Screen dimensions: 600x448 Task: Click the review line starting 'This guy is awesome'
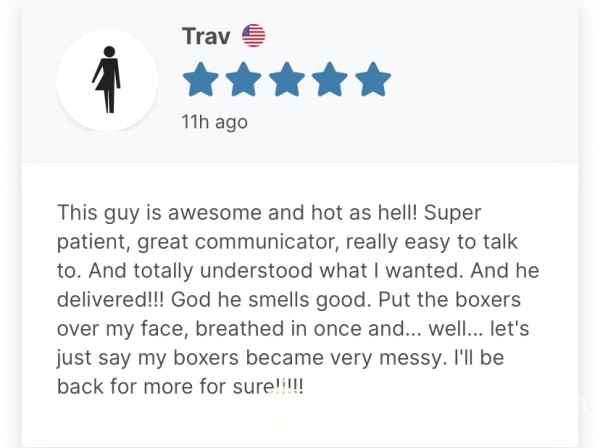pos(269,213)
